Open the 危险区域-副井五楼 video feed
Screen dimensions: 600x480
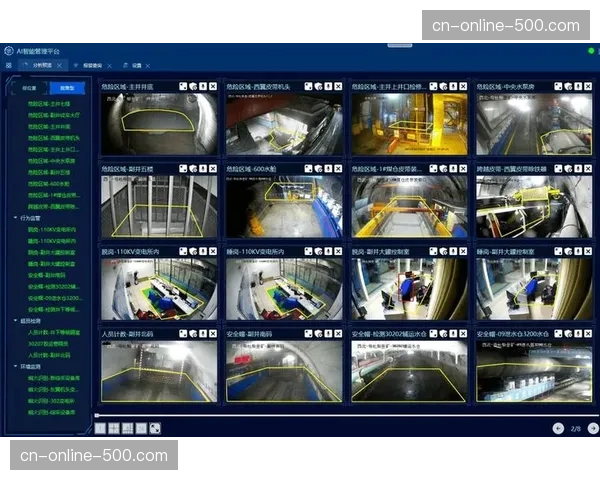159,206
